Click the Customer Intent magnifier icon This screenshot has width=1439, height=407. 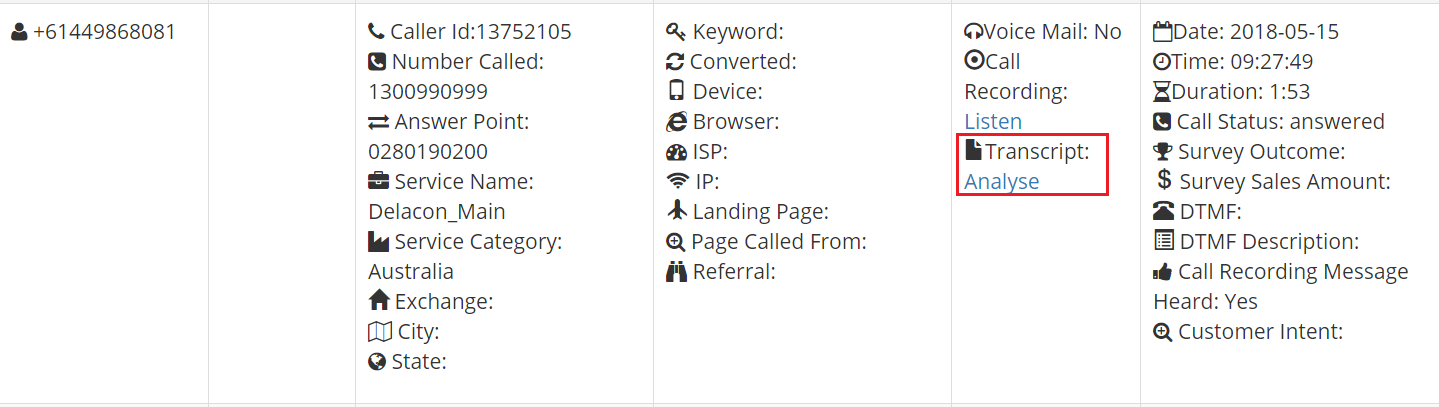(1162, 332)
